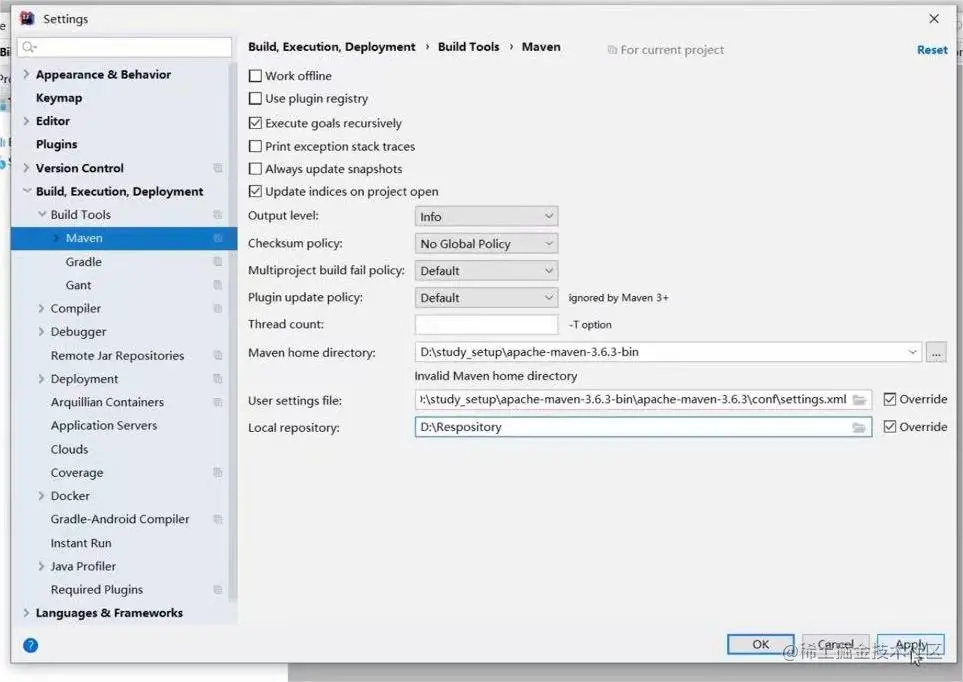
Task: Click the project icon in the Maven row
Action: pyautogui.click(x=217, y=238)
